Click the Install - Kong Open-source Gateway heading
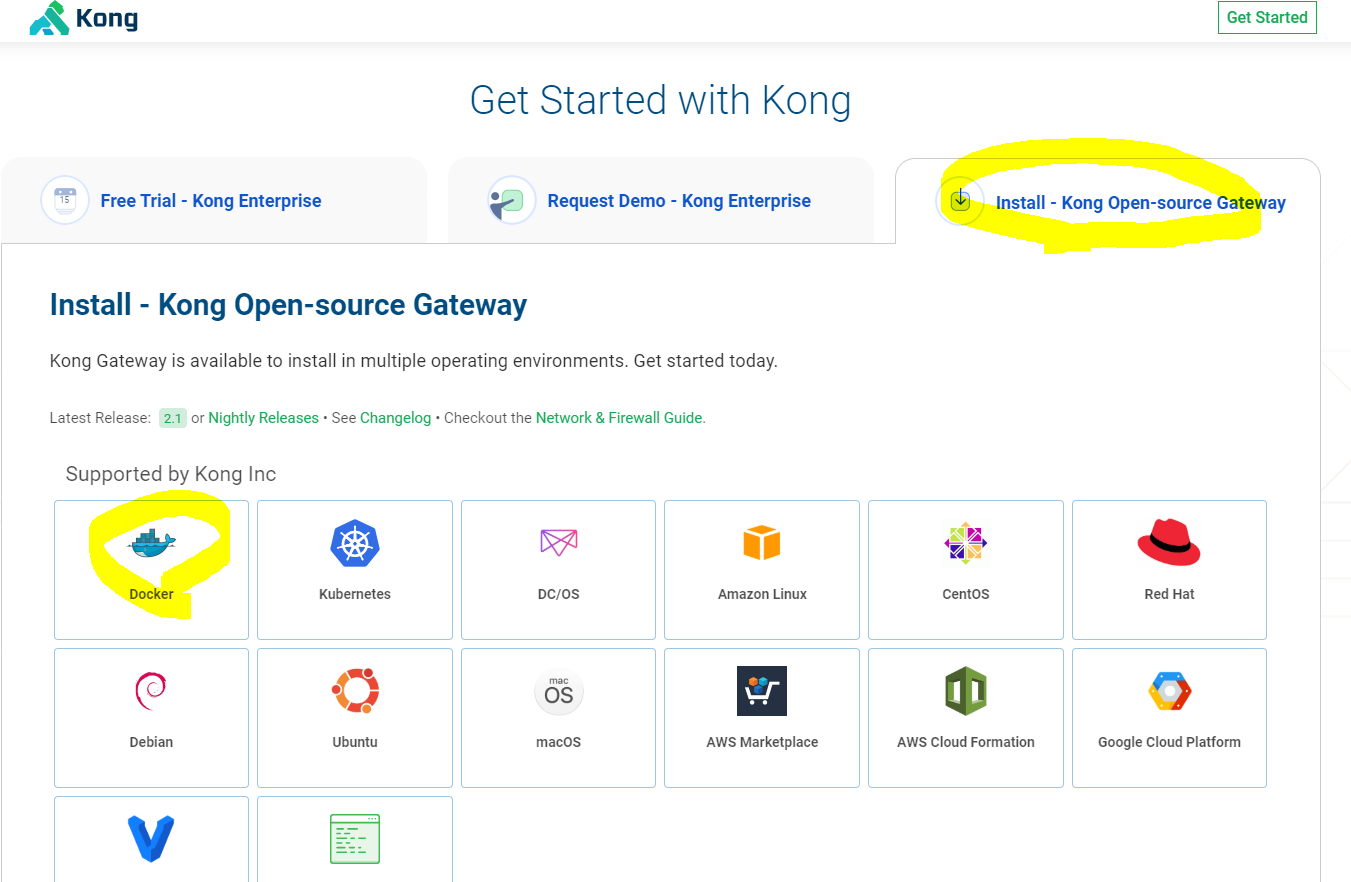 click(288, 305)
